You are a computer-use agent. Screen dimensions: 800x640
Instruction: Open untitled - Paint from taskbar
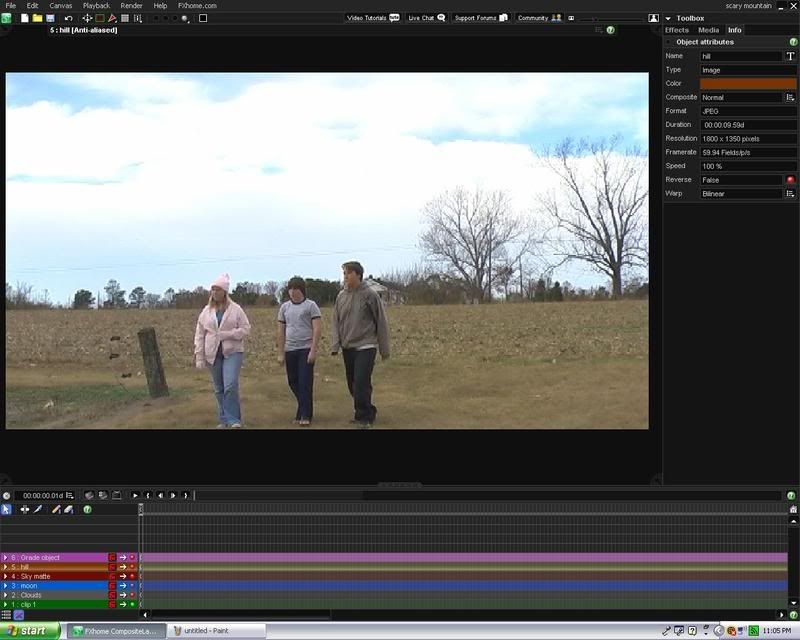pyautogui.click(x=217, y=631)
